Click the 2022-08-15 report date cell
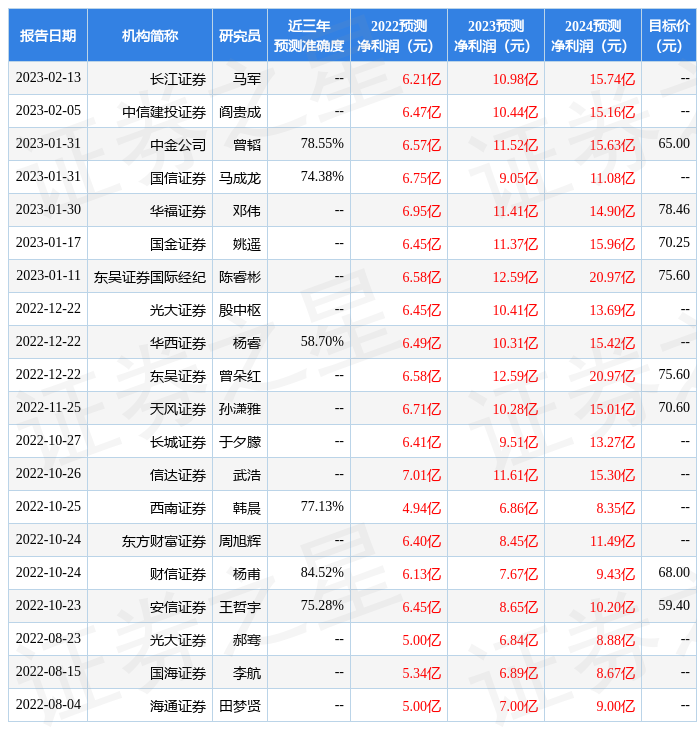Screen dimensions: 697x730 [48, 672]
